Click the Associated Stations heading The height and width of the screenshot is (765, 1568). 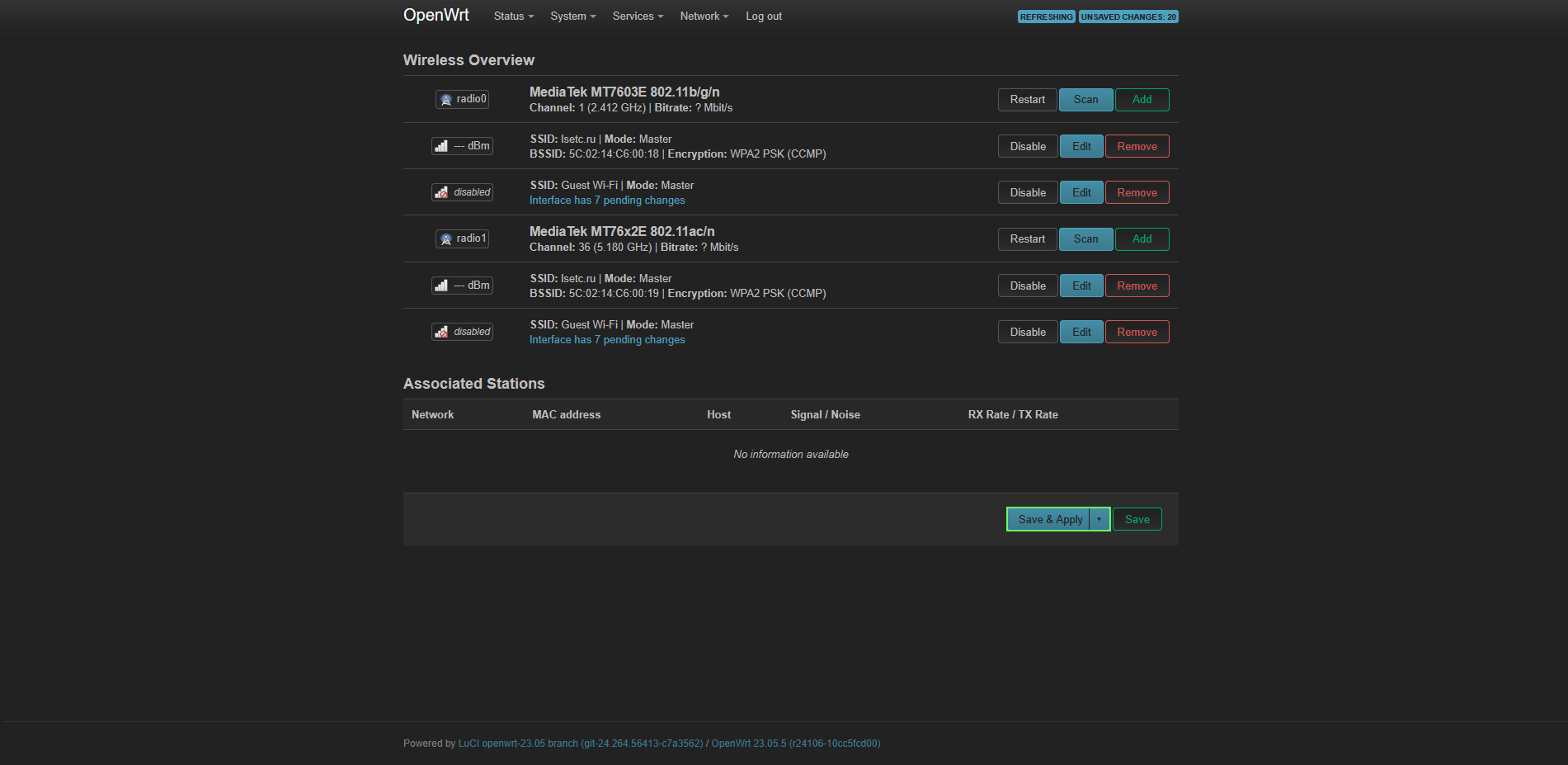pos(473,384)
